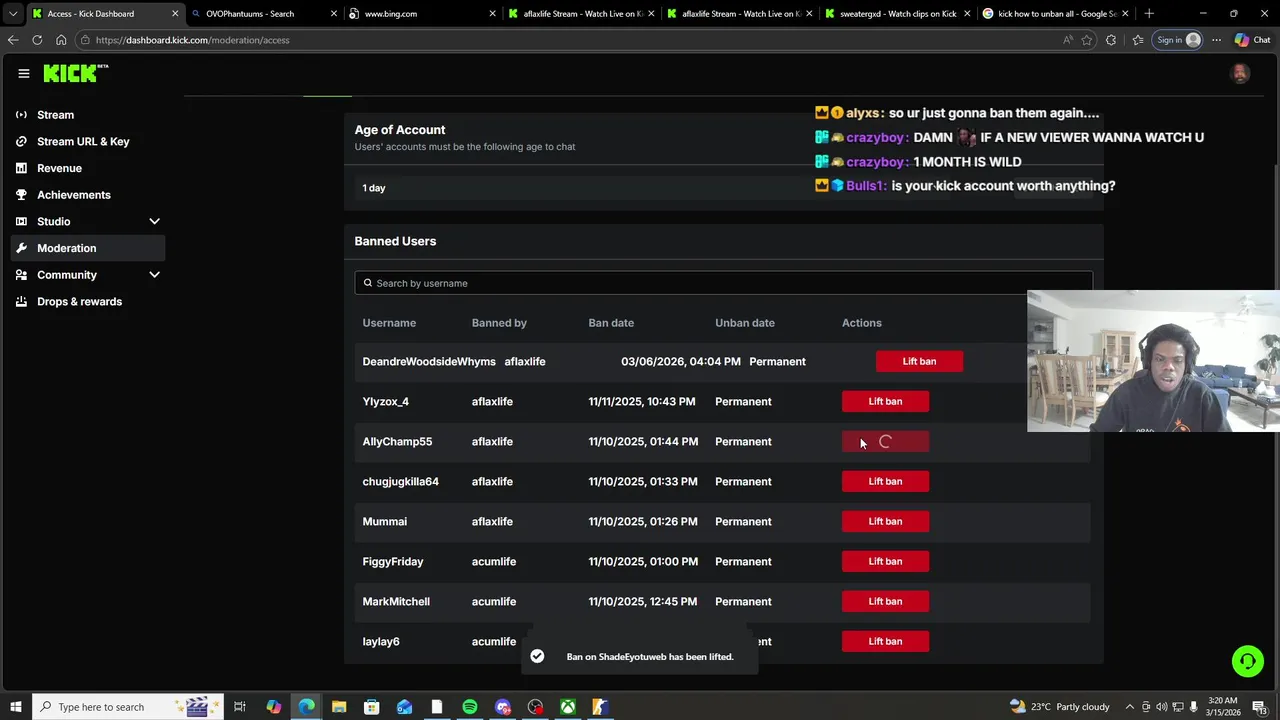Click the Ban date column header
Screen dimensions: 1280x720
pyautogui.click(x=611, y=323)
